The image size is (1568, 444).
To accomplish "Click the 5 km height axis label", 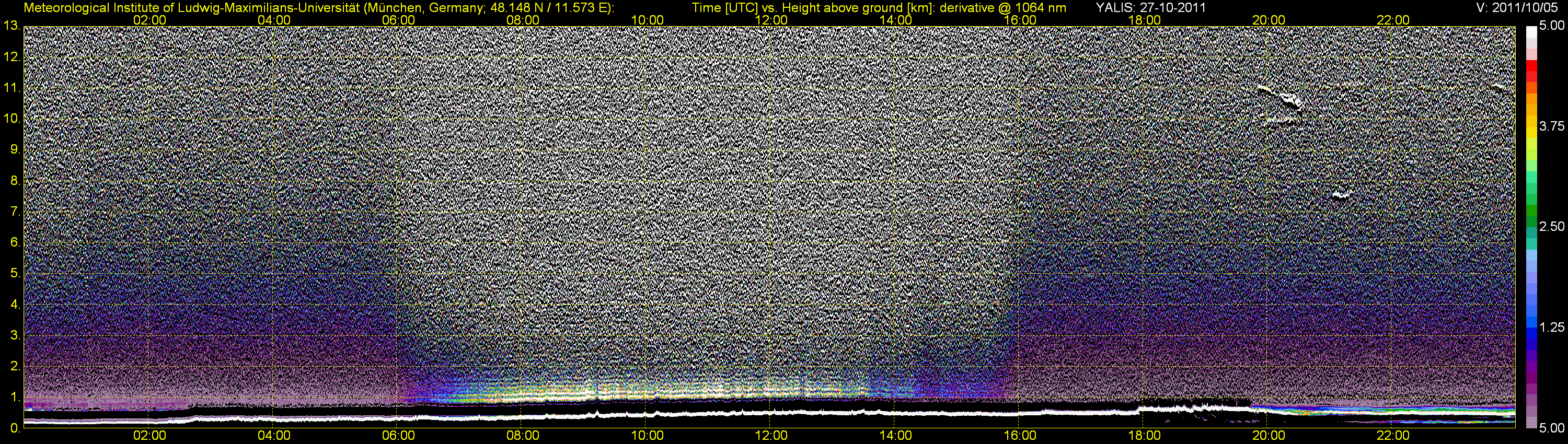I will coord(15,274).
